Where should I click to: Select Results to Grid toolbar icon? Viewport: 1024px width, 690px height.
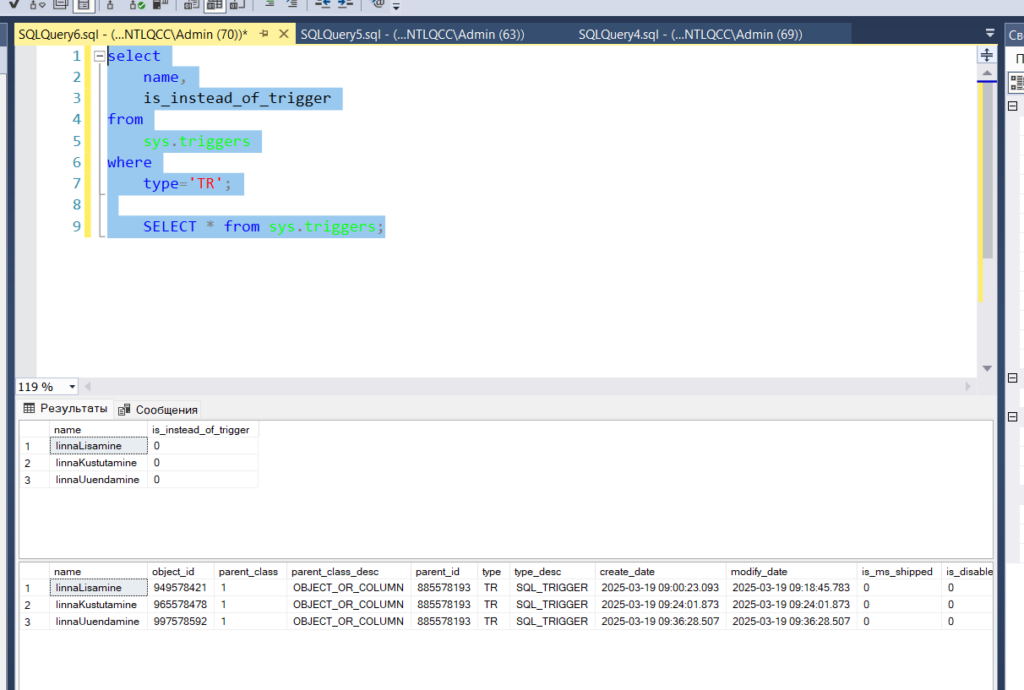coord(214,5)
